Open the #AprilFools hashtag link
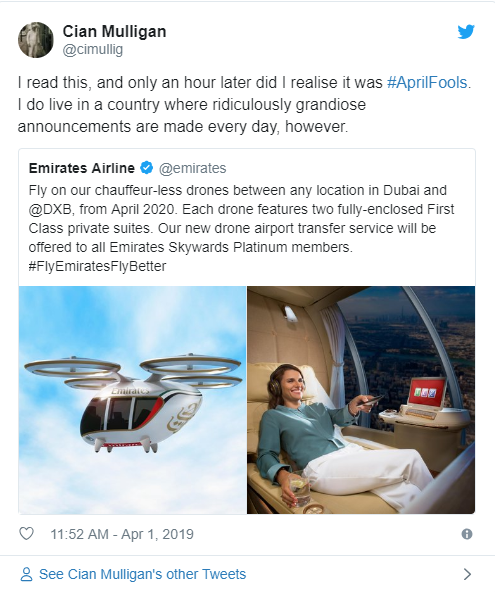 tap(427, 82)
